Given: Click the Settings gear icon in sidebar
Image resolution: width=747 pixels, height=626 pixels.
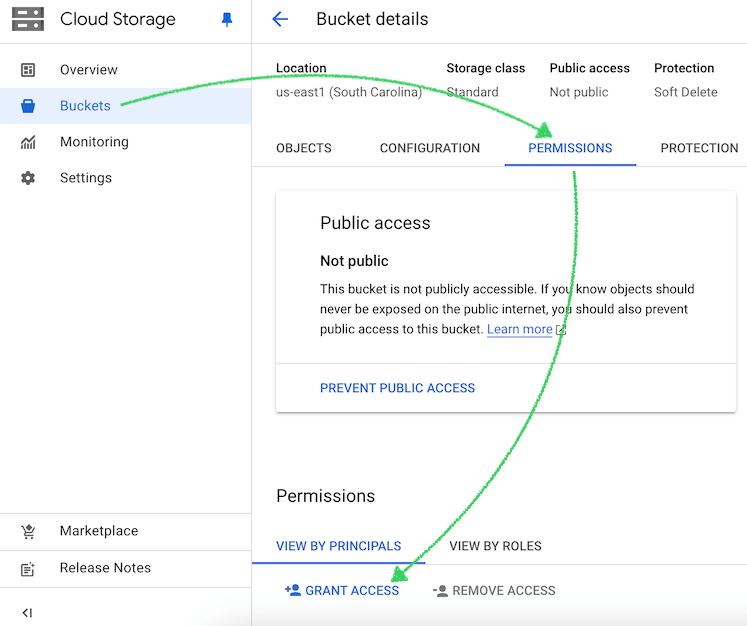Looking at the screenshot, I should [28, 178].
